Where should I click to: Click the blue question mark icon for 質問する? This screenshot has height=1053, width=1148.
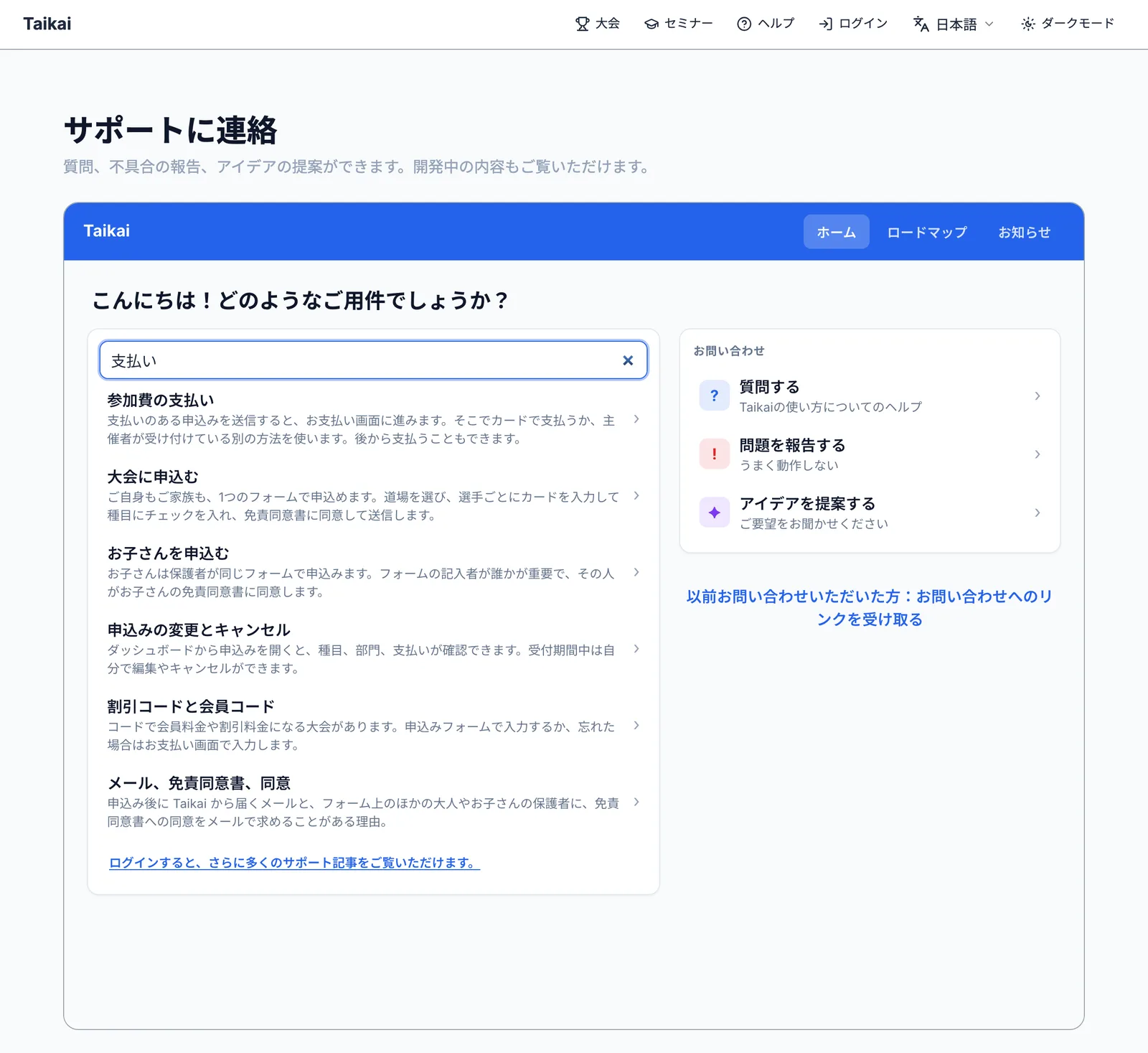[714, 396]
